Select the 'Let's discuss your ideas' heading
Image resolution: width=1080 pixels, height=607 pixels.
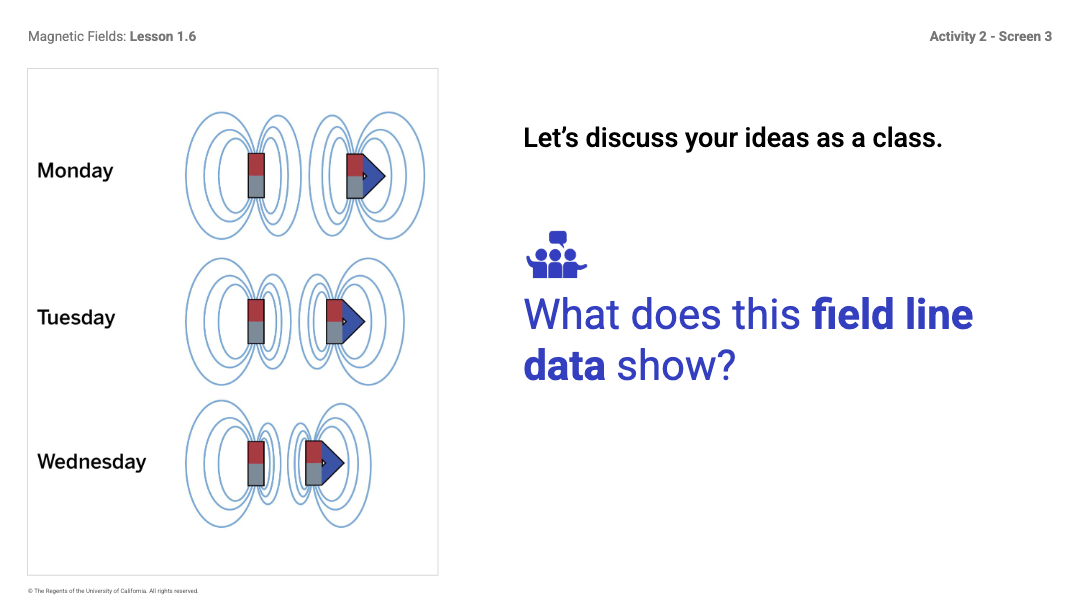click(732, 138)
